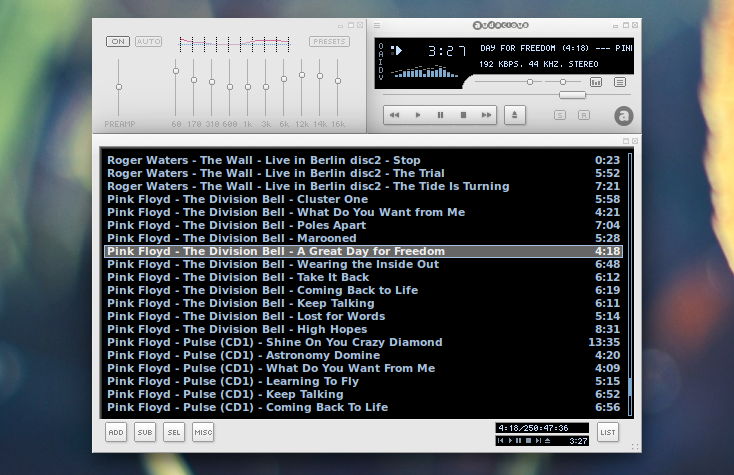Image resolution: width=734 pixels, height=475 pixels.
Task: Toggle the equalizer window button
Action: coord(595,82)
